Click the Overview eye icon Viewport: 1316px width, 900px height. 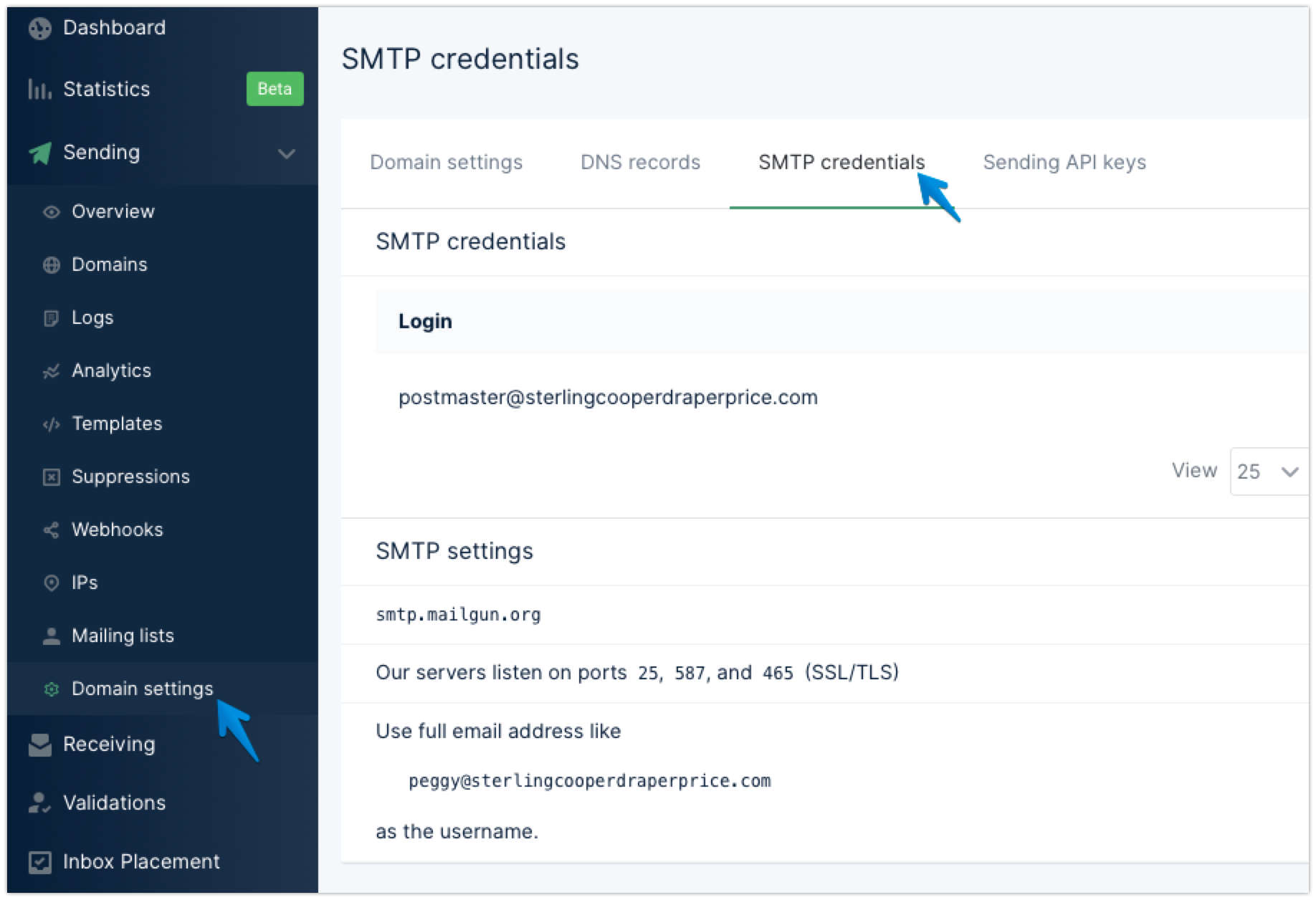[x=52, y=212]
